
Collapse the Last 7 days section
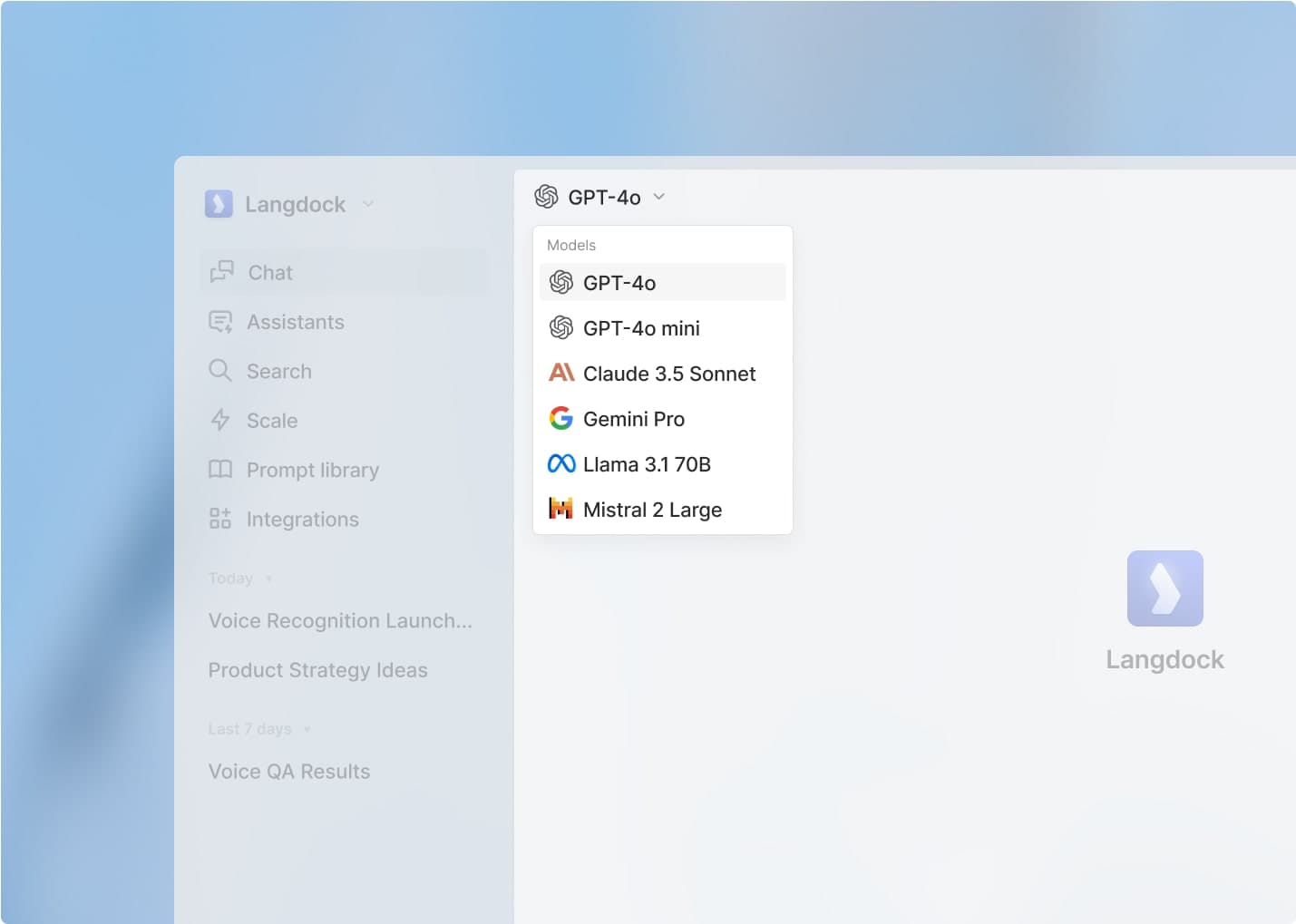coord(307,729)
